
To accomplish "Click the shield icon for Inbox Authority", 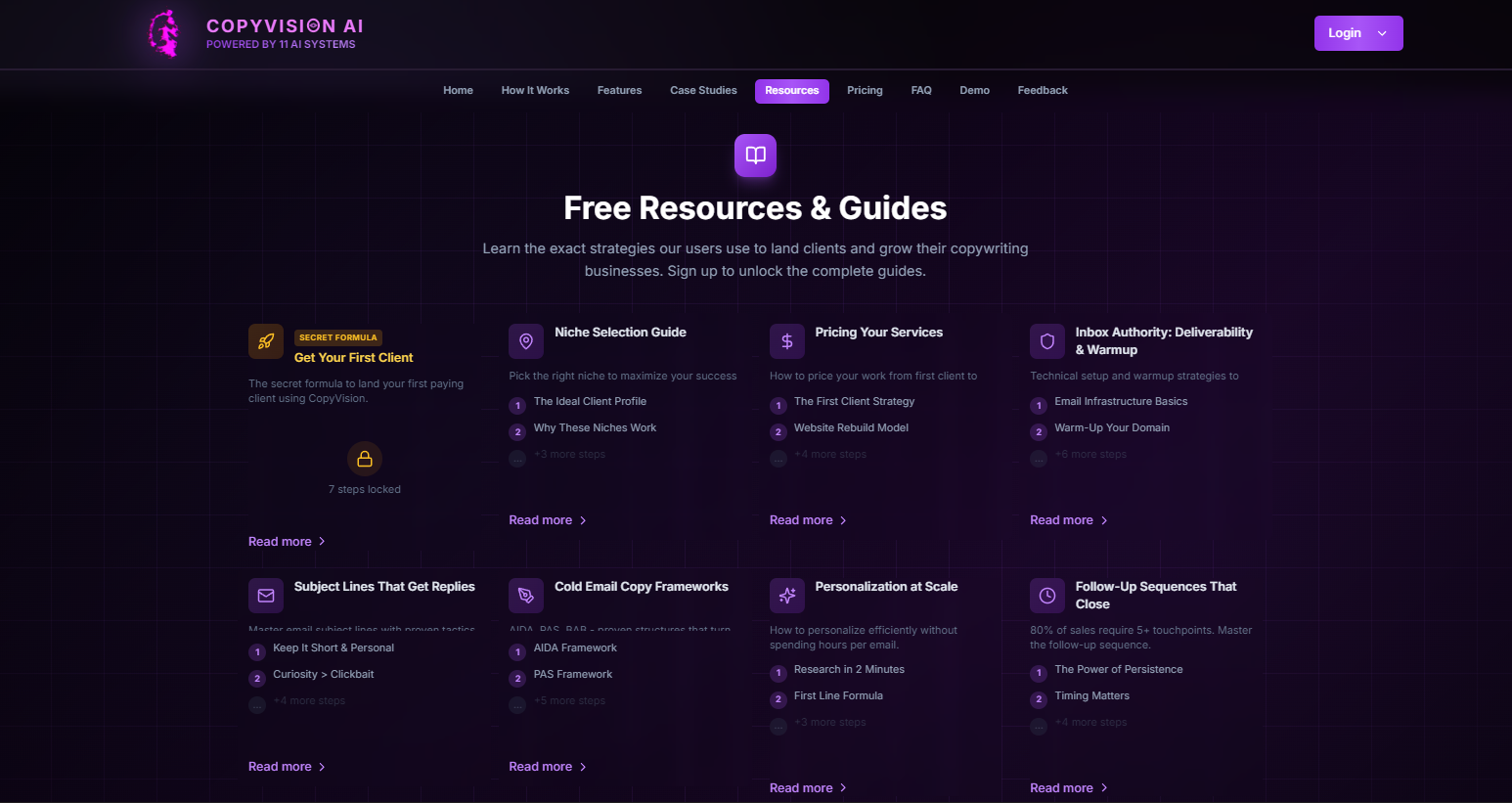I will tap(1047, 341).
